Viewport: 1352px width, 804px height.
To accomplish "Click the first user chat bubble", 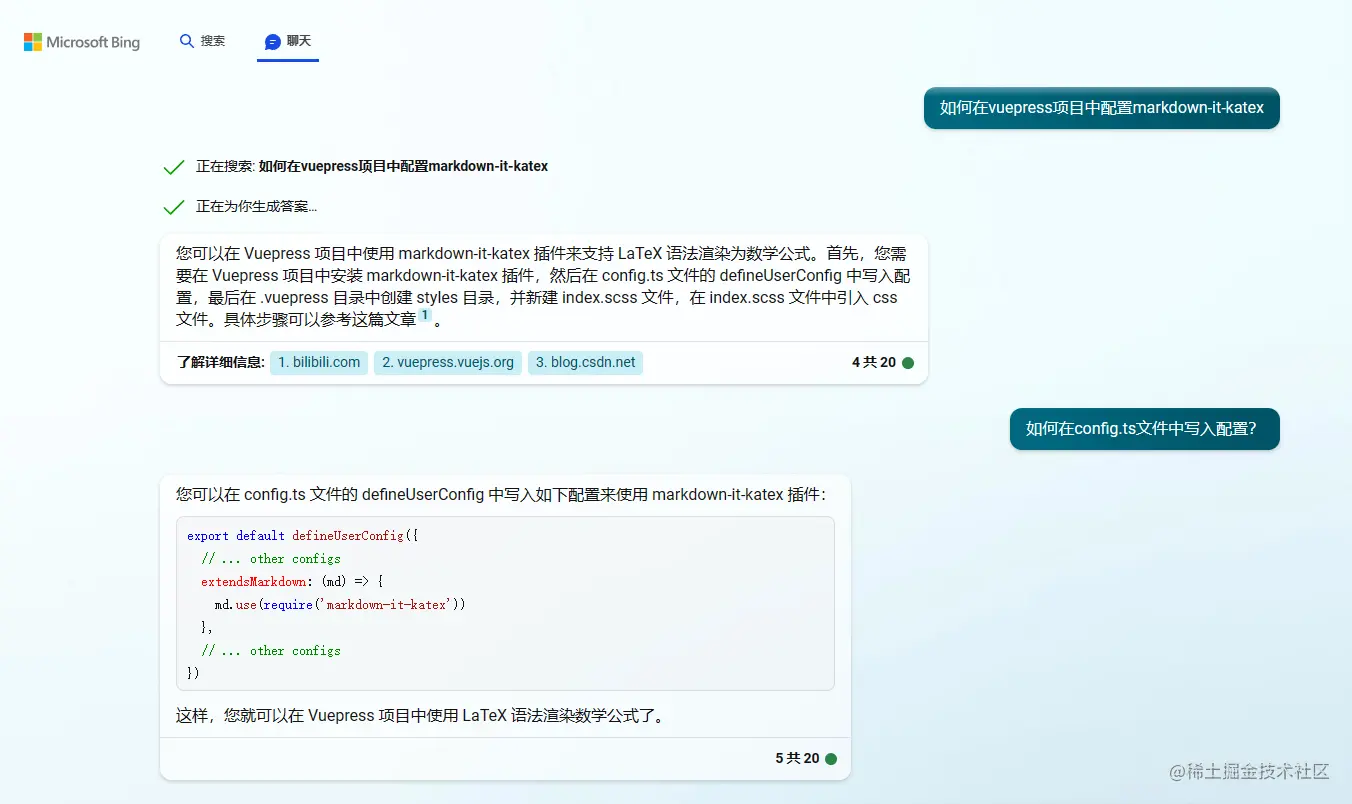I will tap(1101, 107).
